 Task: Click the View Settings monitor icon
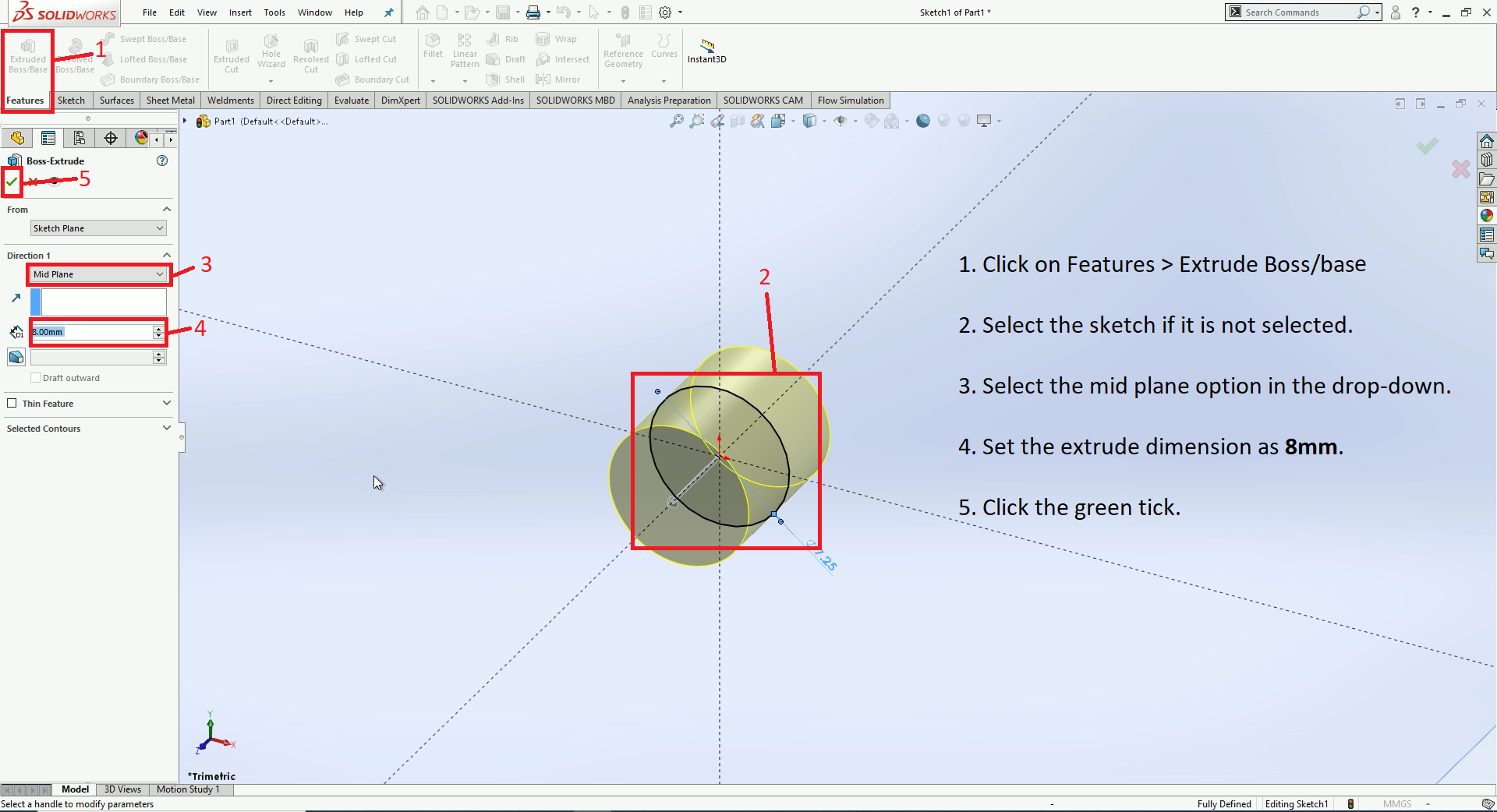(984, 121)
